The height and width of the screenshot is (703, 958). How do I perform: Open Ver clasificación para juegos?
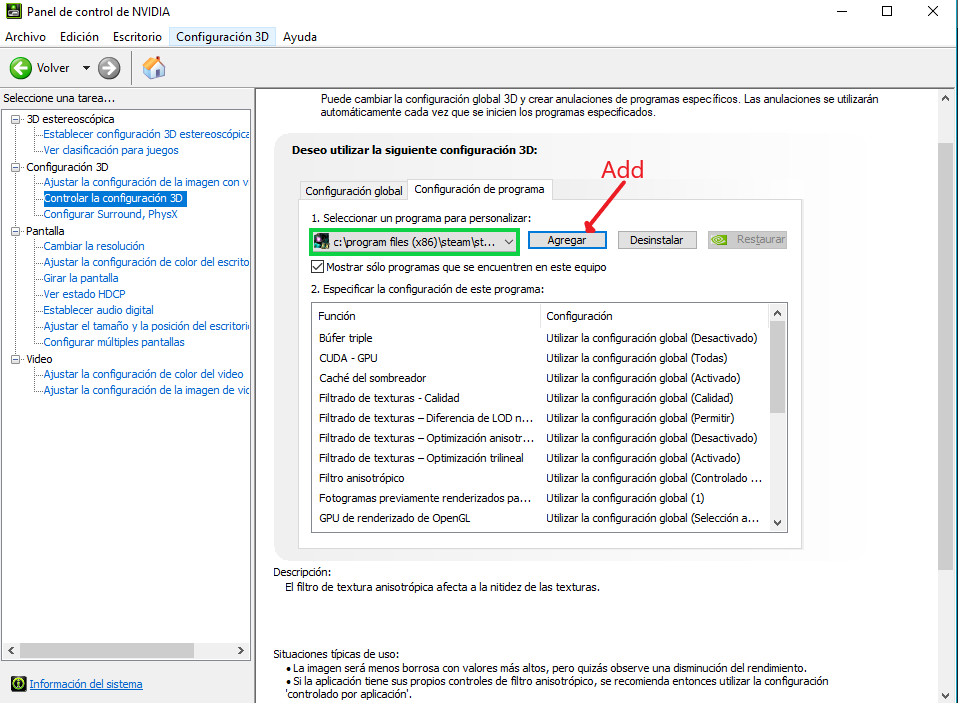coord(111,150)
